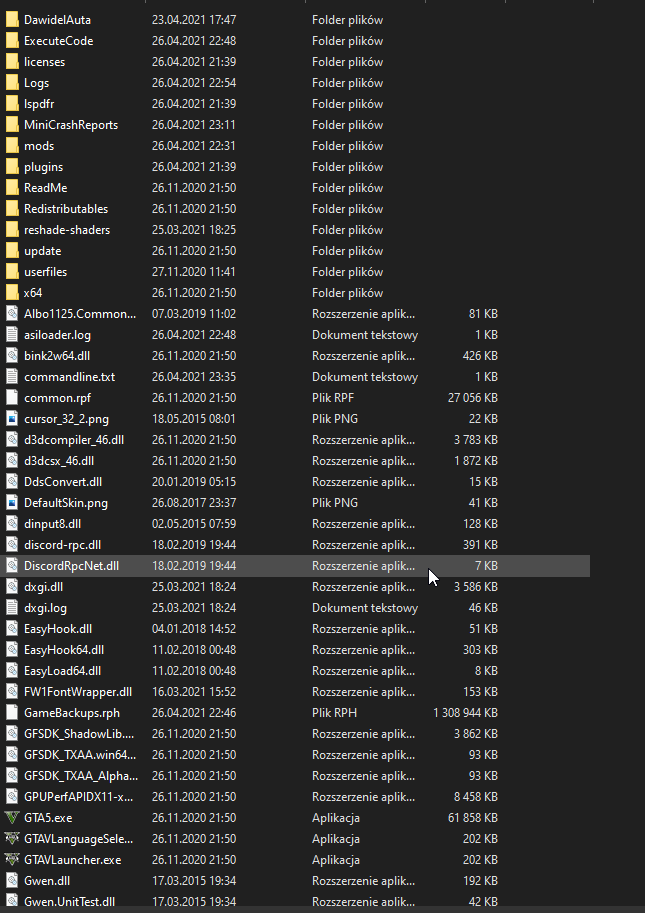Click the Plik RPF type cell

[x=333, y=398]
